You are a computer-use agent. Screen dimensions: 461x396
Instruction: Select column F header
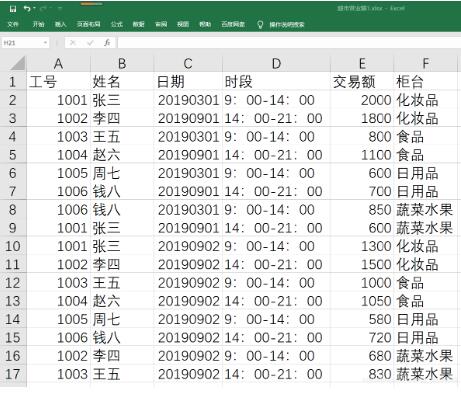(x=426, y=63)
